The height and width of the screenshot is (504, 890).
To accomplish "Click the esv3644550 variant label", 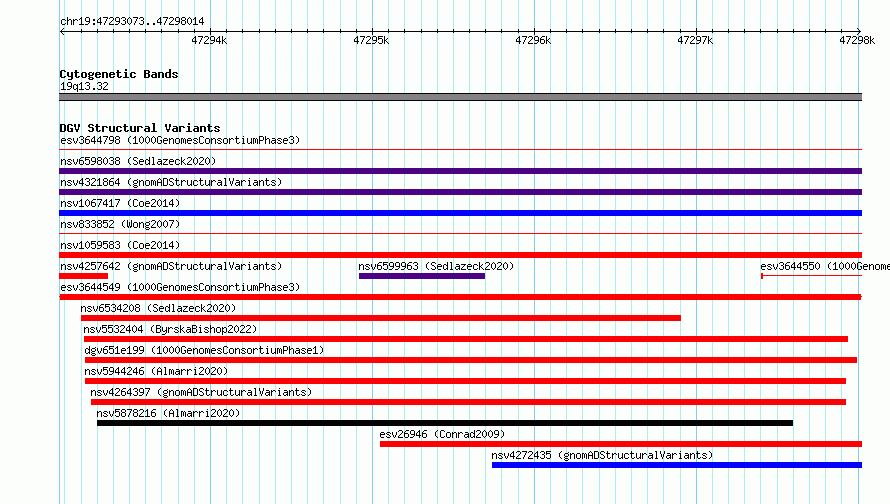I will [825, 266].
